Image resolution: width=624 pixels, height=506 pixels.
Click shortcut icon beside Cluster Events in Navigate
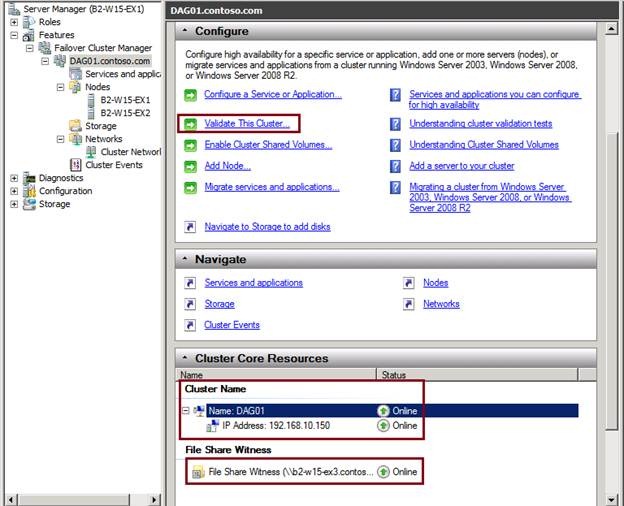click(190, 325)
